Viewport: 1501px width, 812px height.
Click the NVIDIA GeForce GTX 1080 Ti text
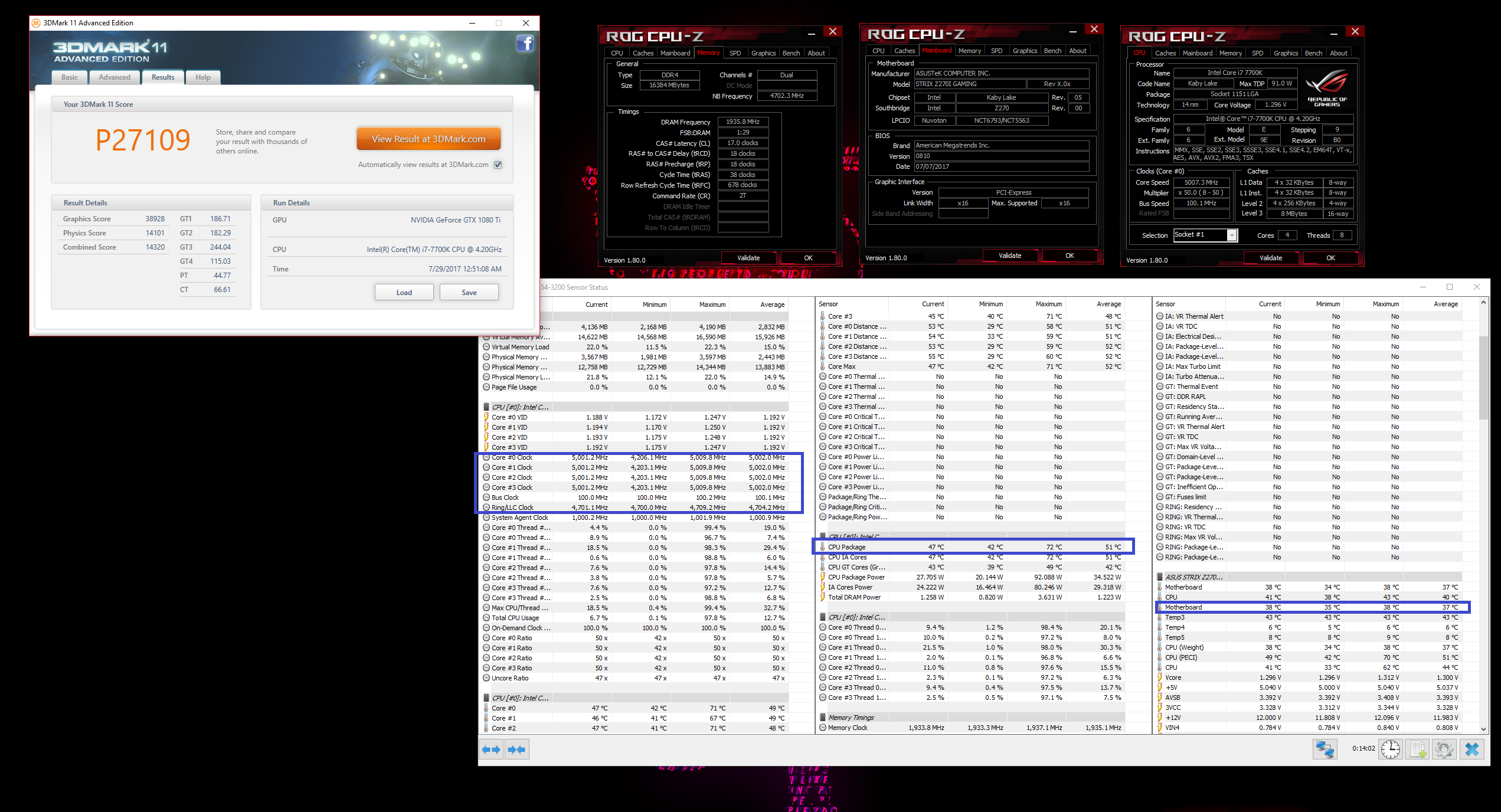[456, 220]
